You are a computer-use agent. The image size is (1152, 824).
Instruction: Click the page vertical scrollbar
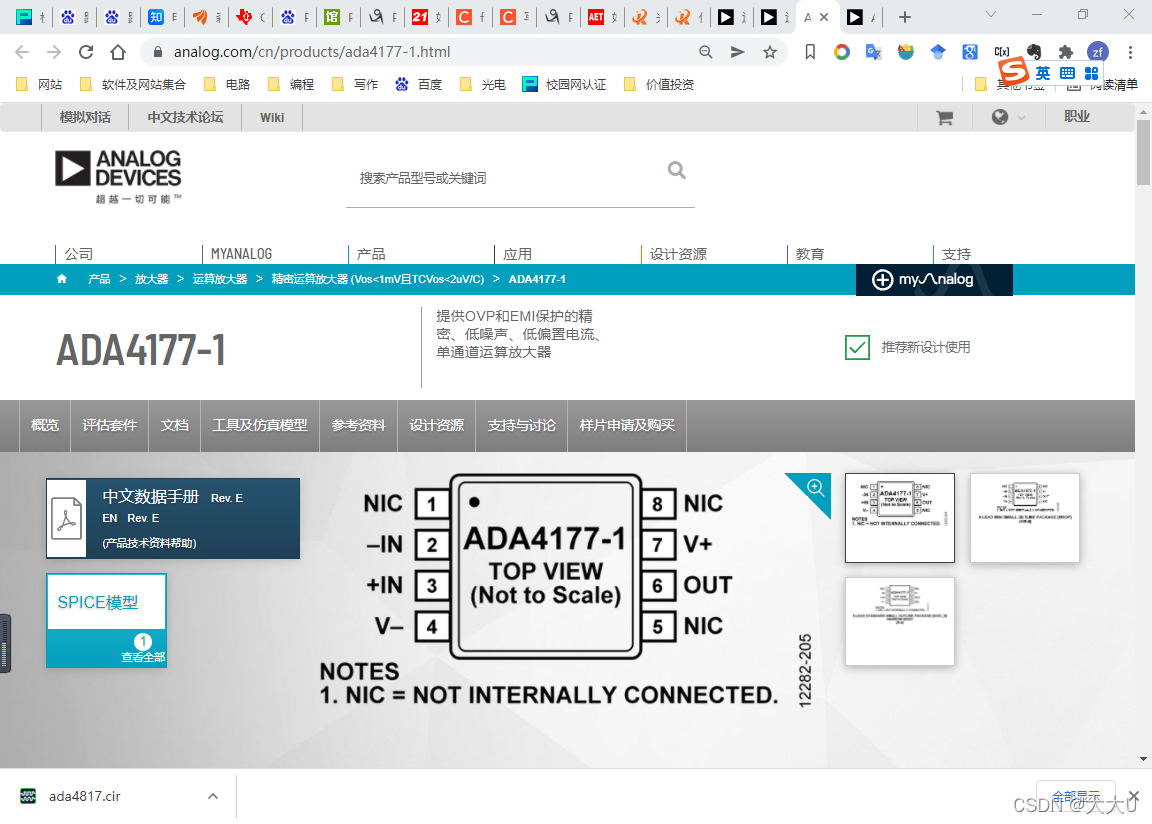pos(1143,153)
